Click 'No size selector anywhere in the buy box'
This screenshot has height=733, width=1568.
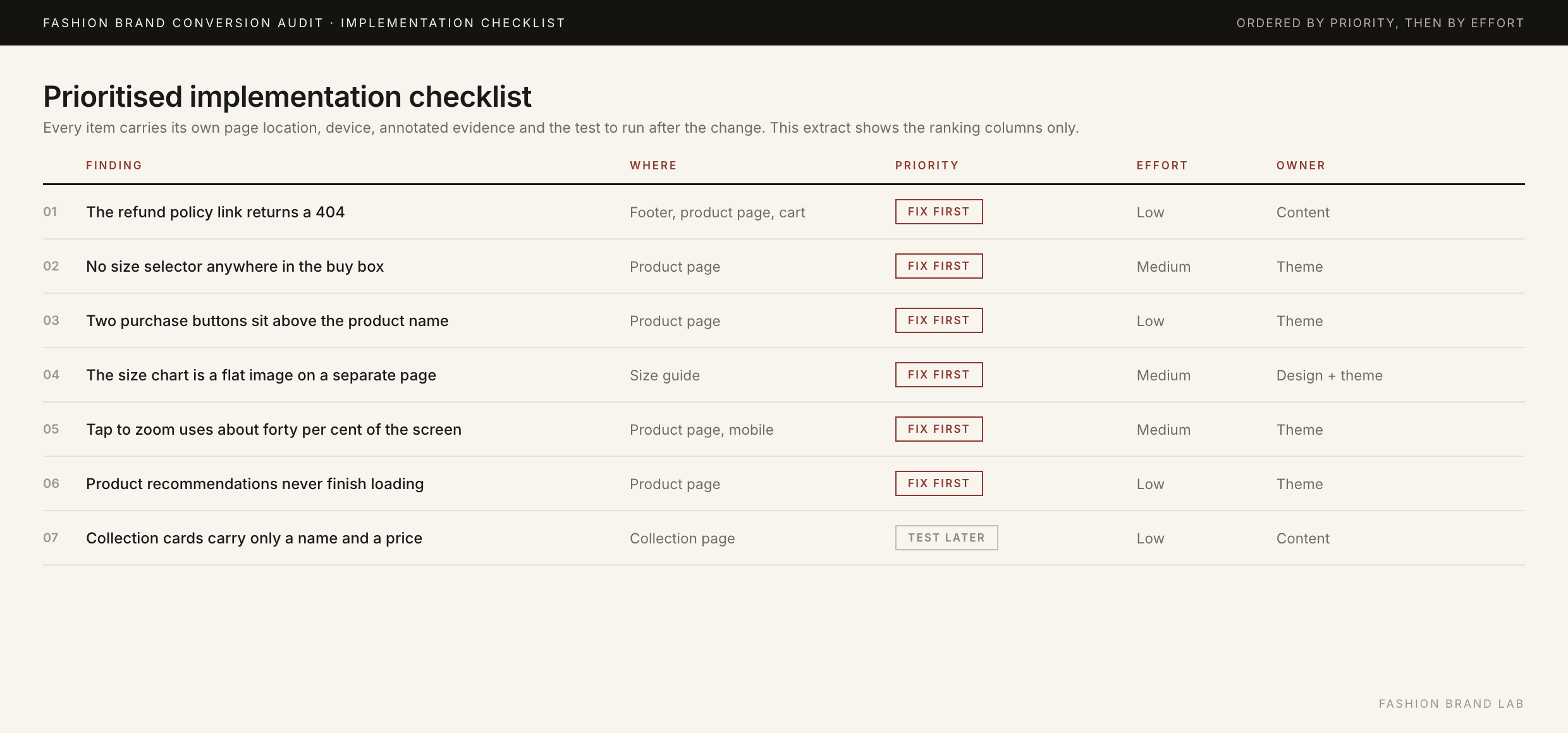pos(235,267)
